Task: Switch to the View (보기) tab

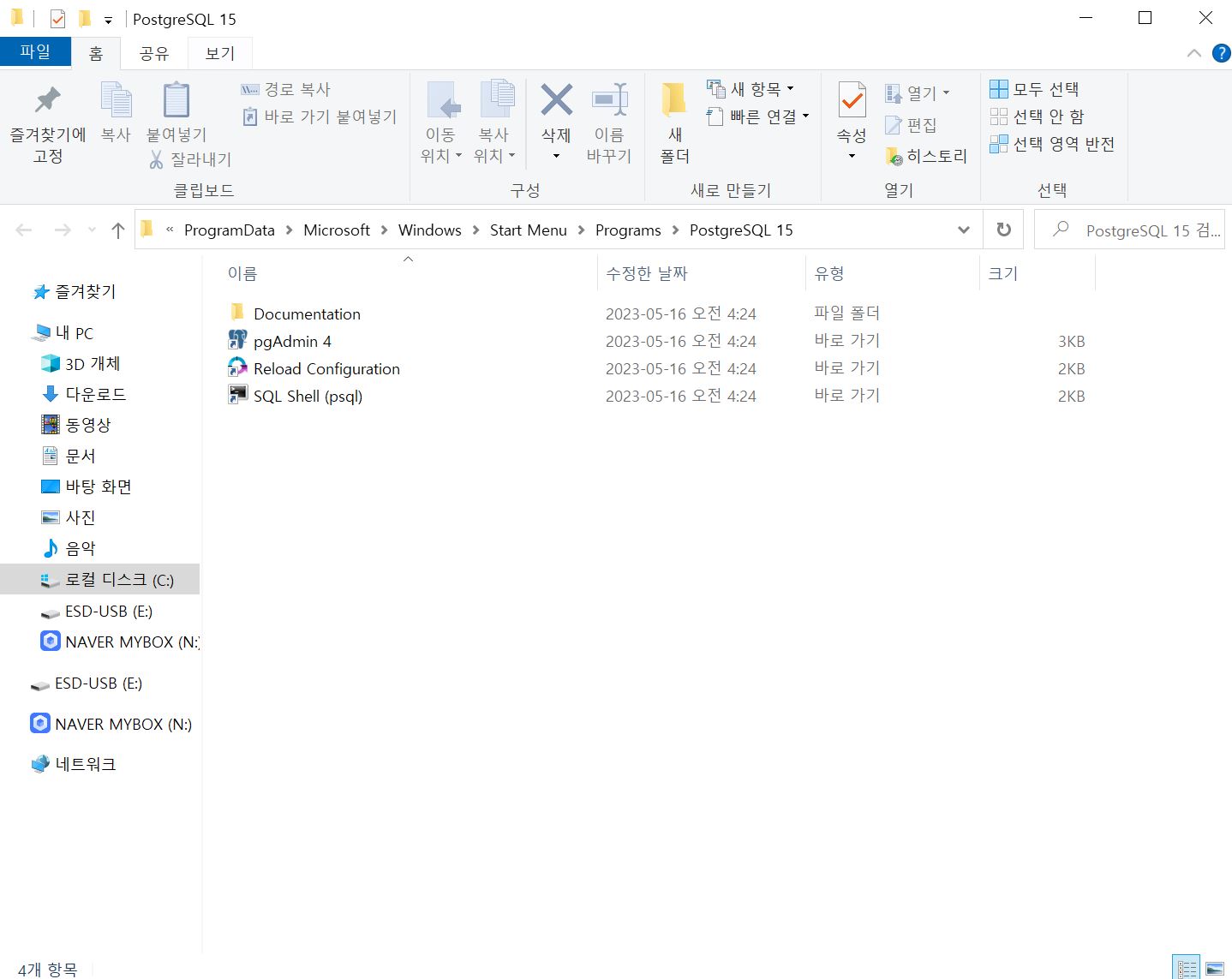Action: click(219, 53)
